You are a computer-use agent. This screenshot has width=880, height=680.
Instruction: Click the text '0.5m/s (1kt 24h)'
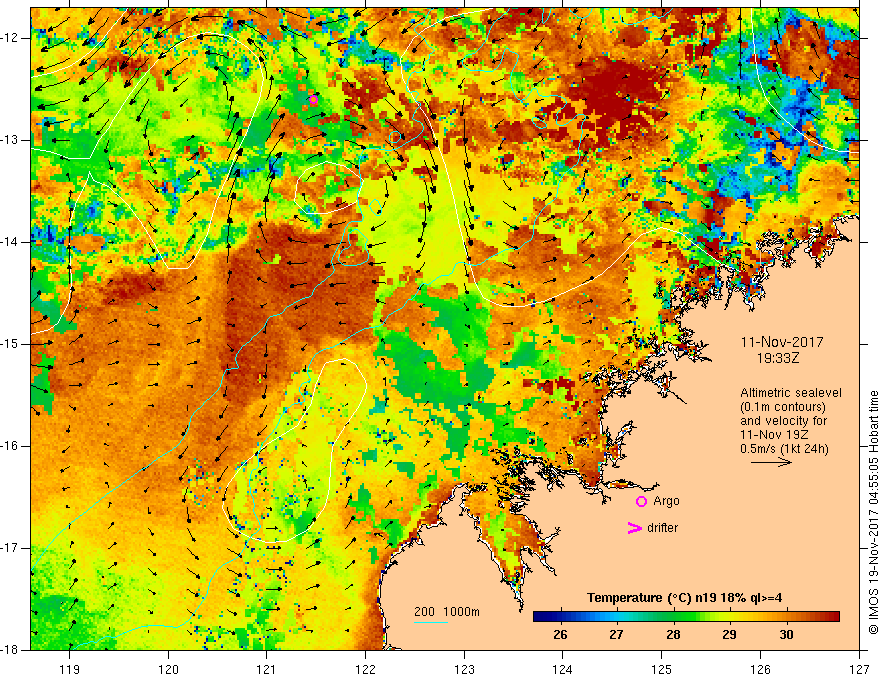pyautogui.click(x=784, y=449)
